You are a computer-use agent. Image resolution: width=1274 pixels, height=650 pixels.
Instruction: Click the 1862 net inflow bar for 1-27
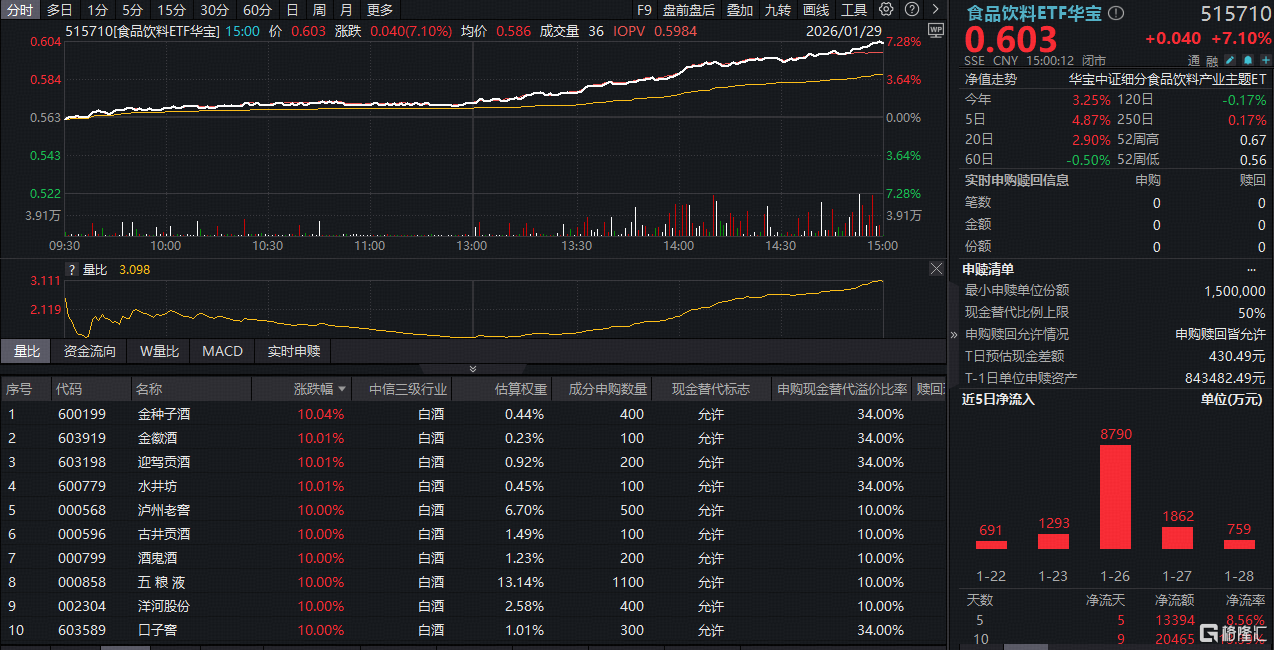click(1177, 538)
